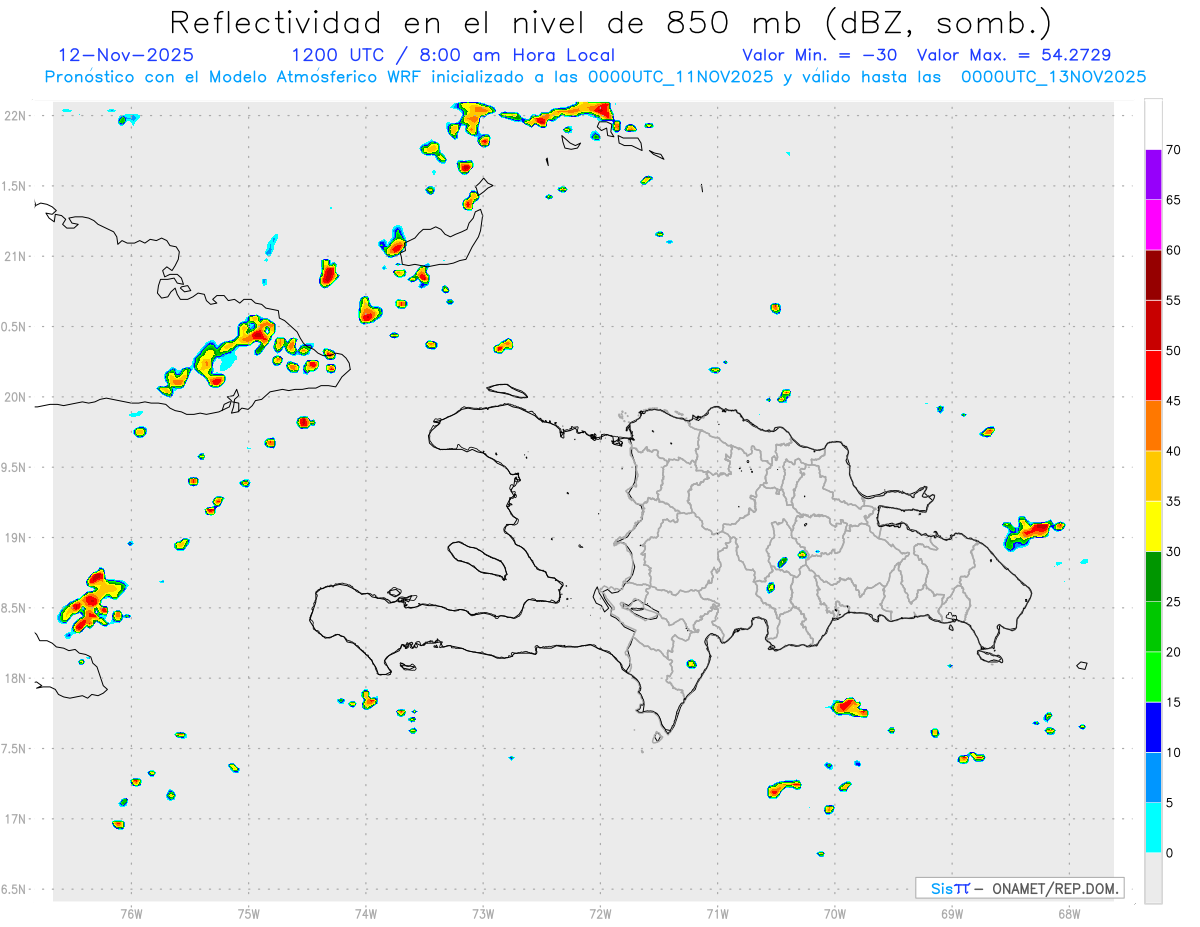
Task: Click the '18N' latitude label
Action: [17, 678]
